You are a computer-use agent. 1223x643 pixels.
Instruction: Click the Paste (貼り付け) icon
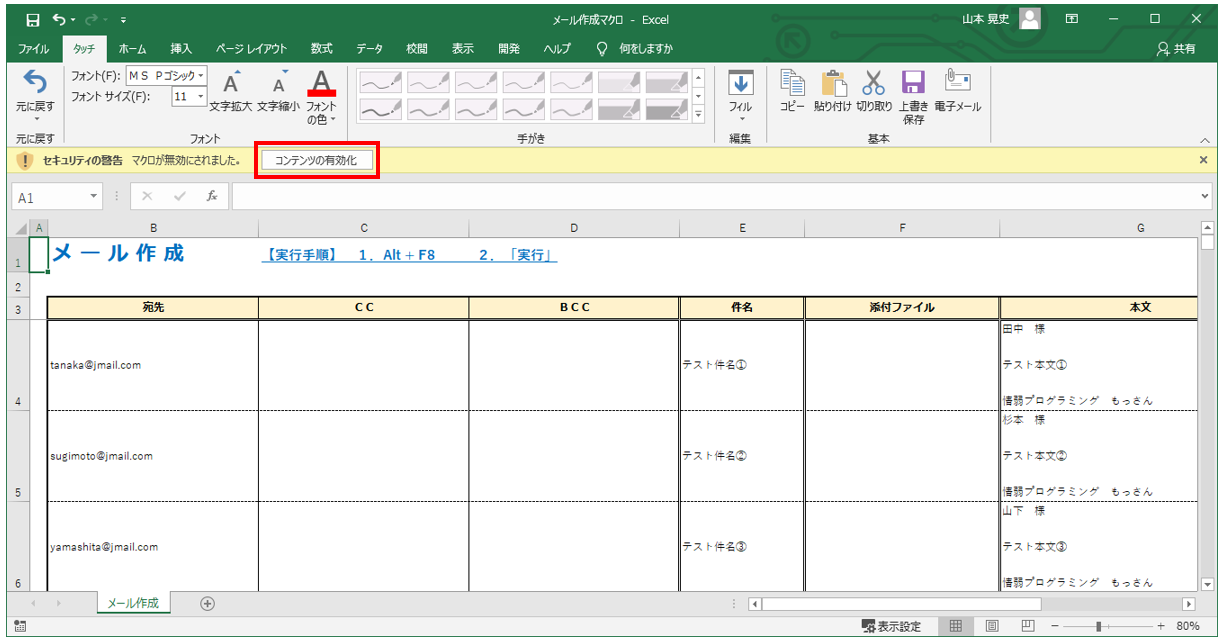click(x=834, y=84)
